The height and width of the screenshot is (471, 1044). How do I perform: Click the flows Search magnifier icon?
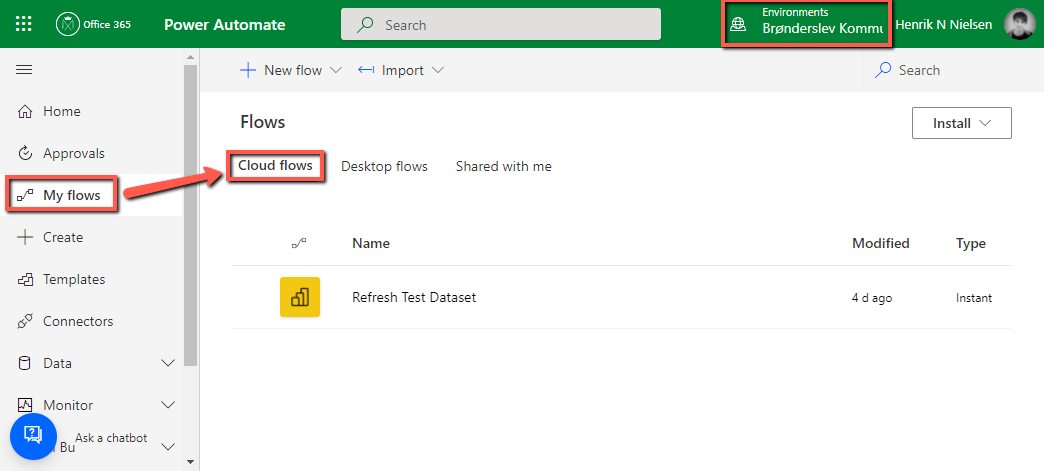(x=884, y=70)
